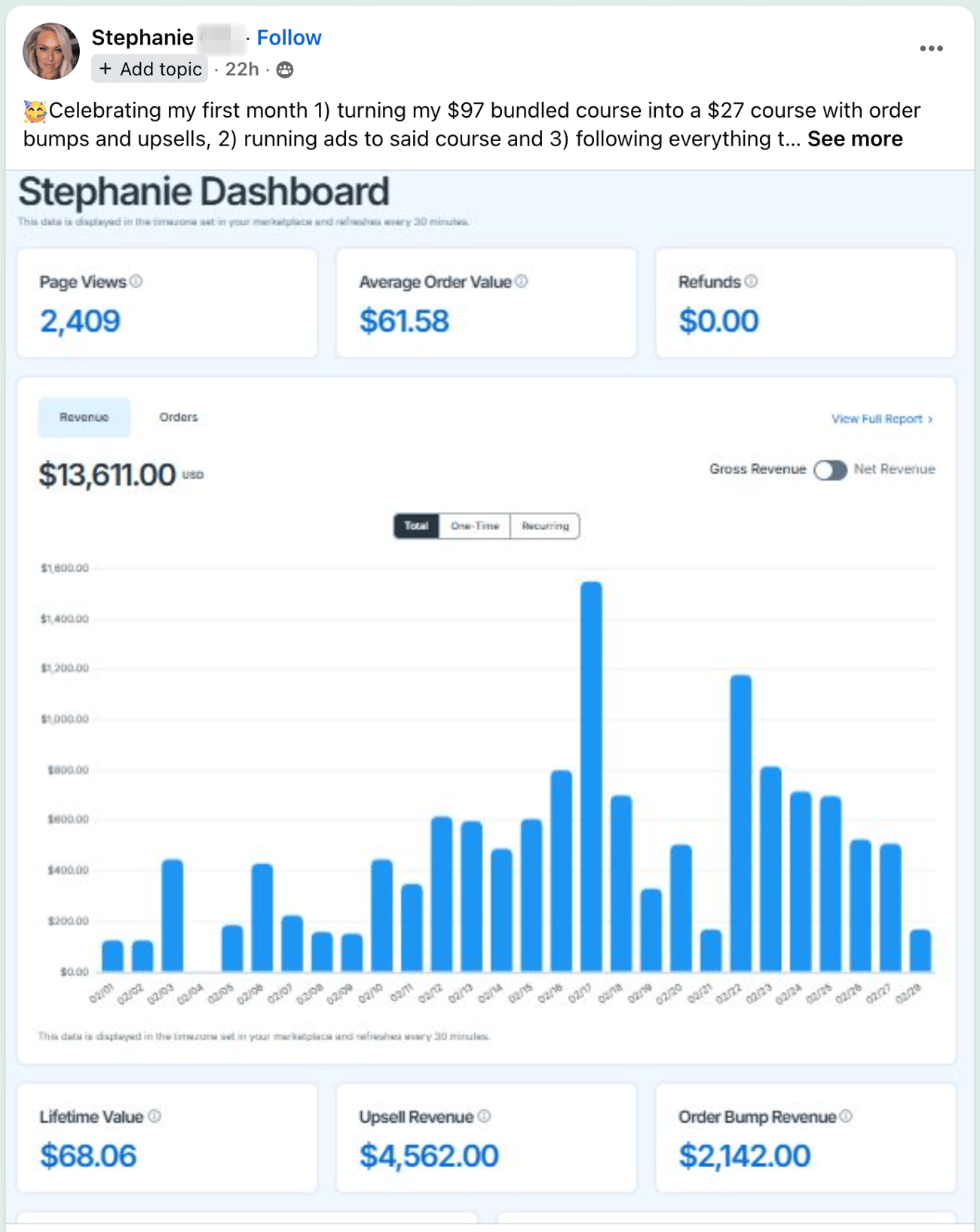The width and height of the screenshot is (980, 1232).
Task: Click the Average Order Value info icon
Action: point(521,281)
